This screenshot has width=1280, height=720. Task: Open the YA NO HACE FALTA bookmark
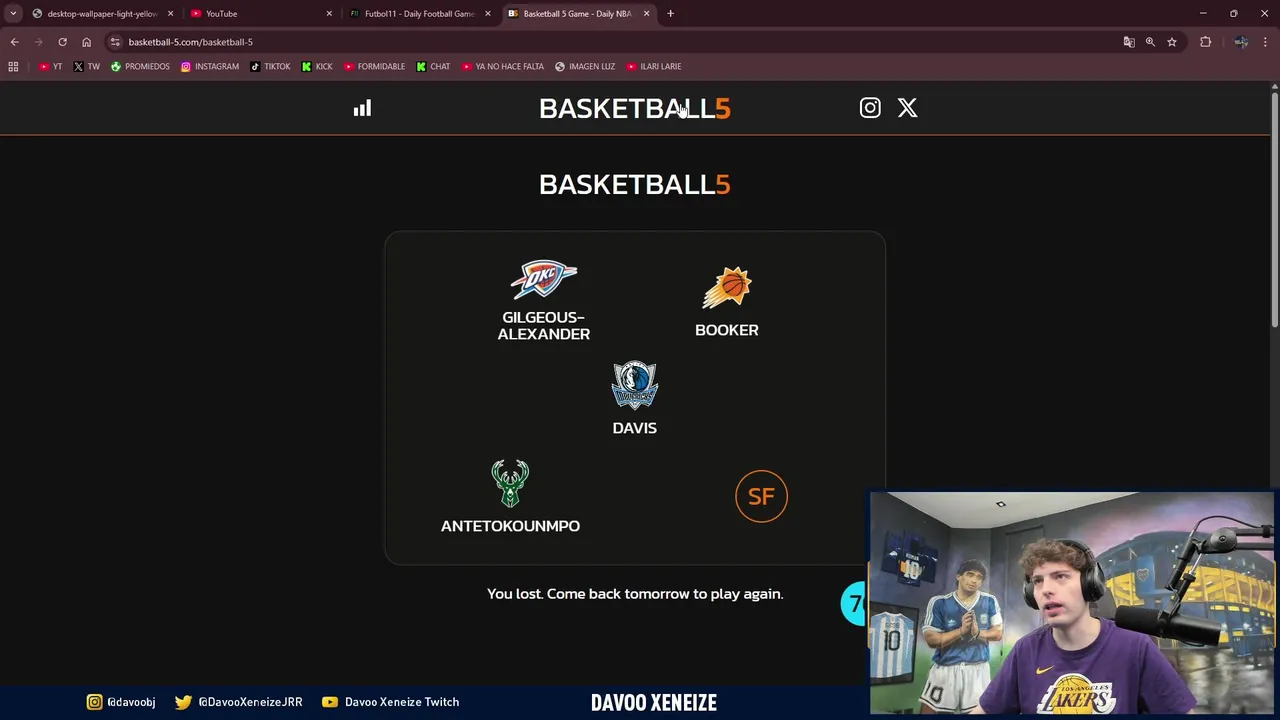coord(502,66)
